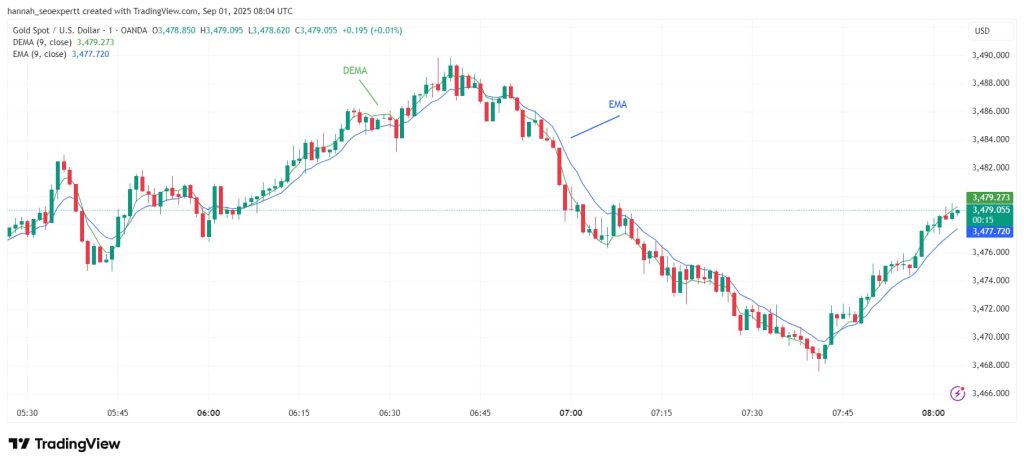Click the 3,490.000 price scale label
The width and height of the screenshot is (1024, 465).
click(991, 55)
